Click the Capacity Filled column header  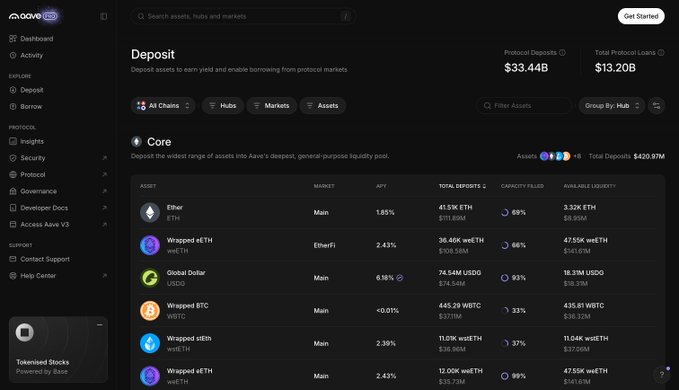tap(522, 186)
